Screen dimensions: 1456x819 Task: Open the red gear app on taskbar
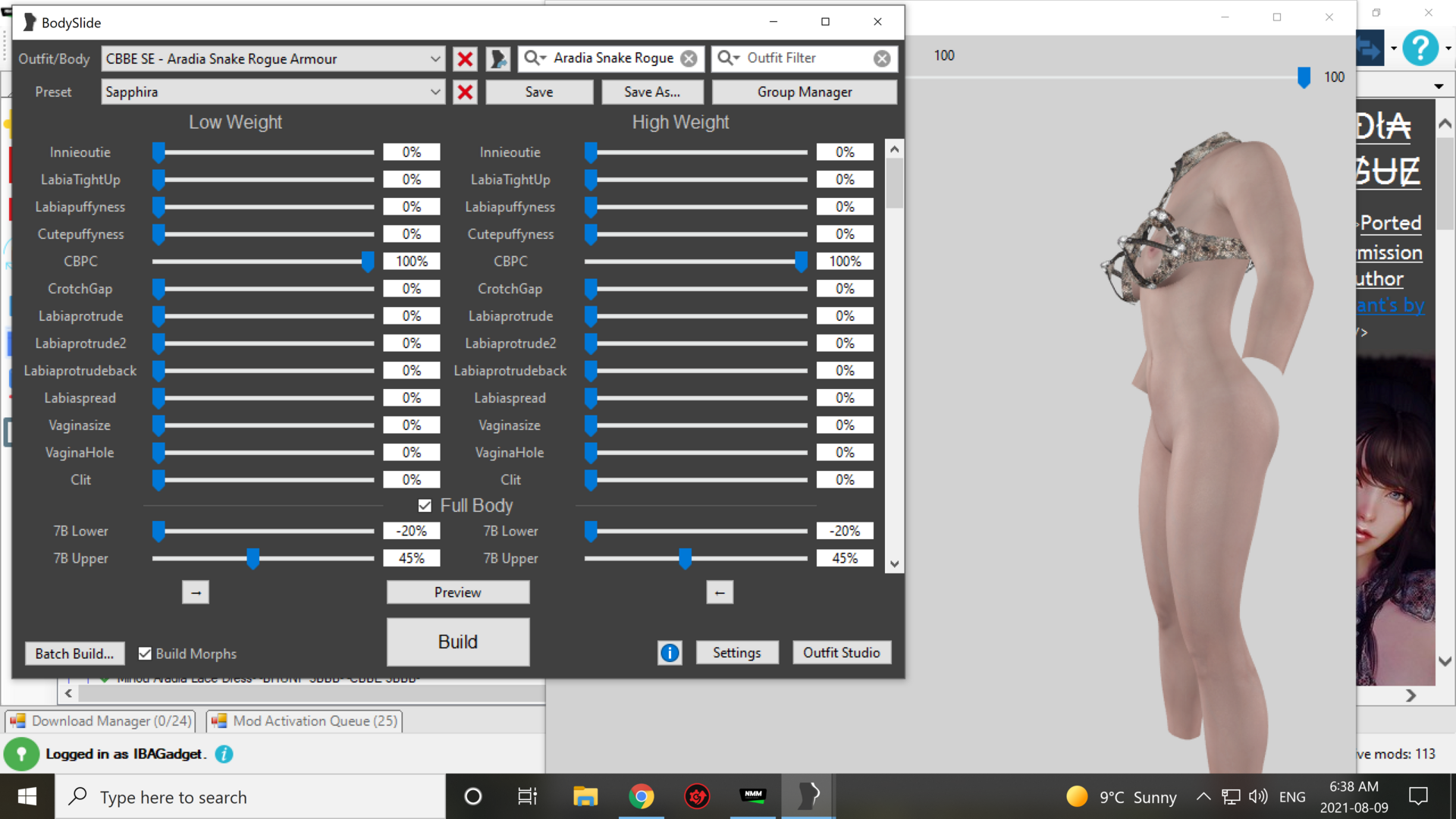697,796
